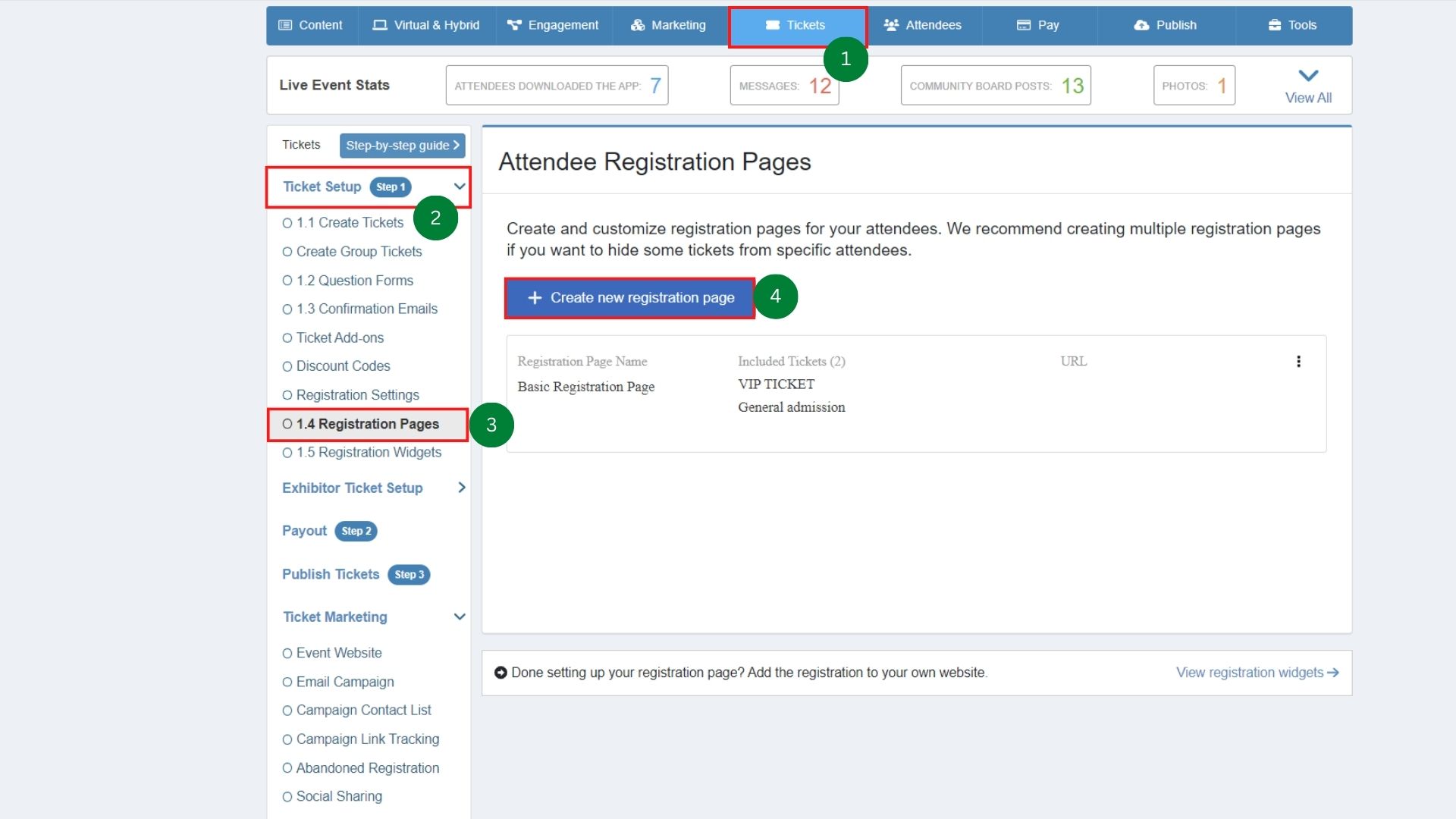Switch to the Tickets tab
Viewport: 1456px width, 819px height.
point(797,25)
